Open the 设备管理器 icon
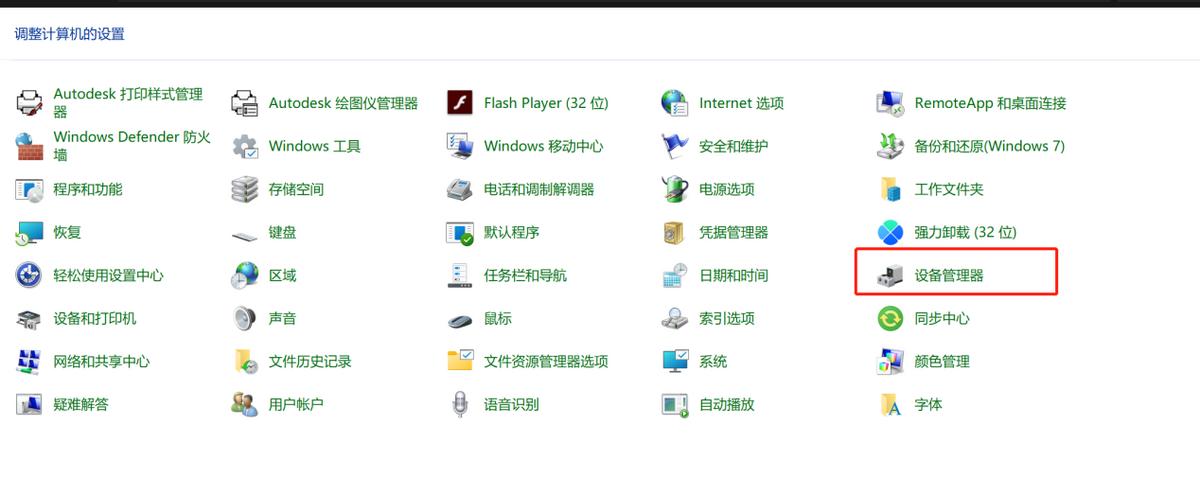This screenshot has height=497, width=1200. click(890, 275)
